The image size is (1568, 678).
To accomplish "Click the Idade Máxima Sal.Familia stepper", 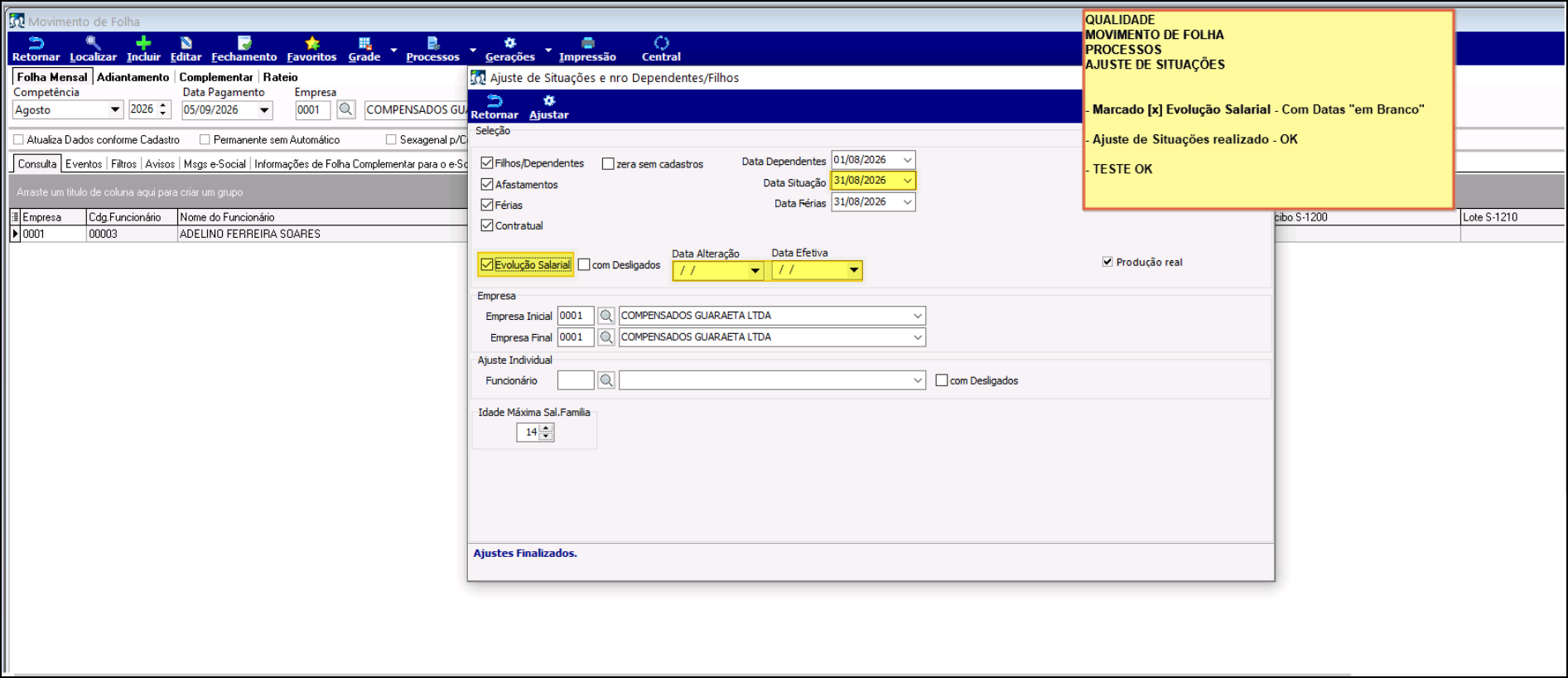I will point(546,432).
